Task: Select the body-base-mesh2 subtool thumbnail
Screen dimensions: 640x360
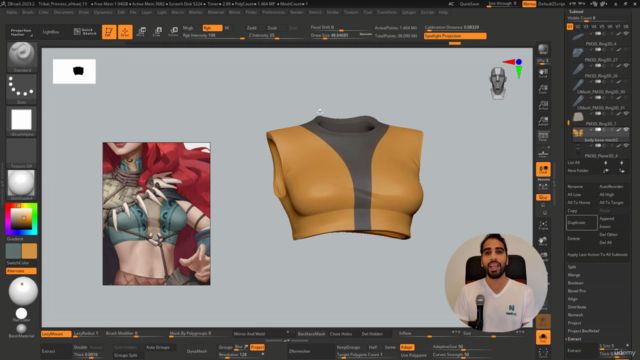Action: click(x=578, y=133)
